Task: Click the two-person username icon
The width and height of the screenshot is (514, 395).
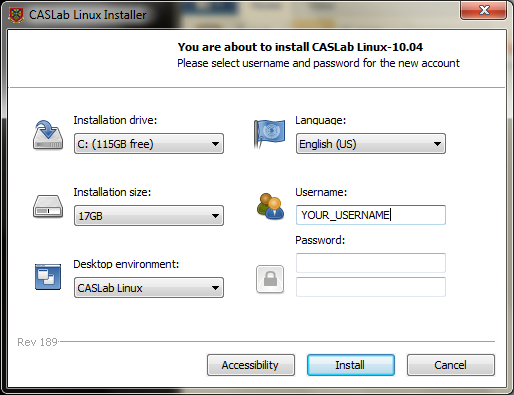Action: 270,206
